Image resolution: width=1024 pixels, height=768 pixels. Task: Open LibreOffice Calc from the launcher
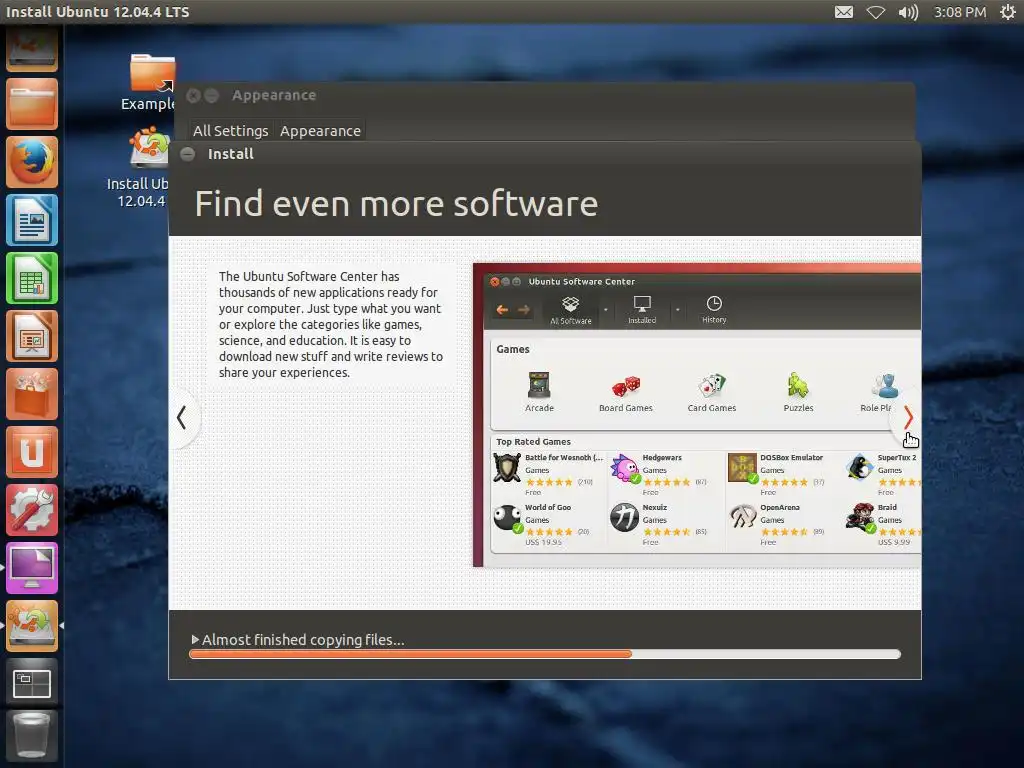[32, 278]
